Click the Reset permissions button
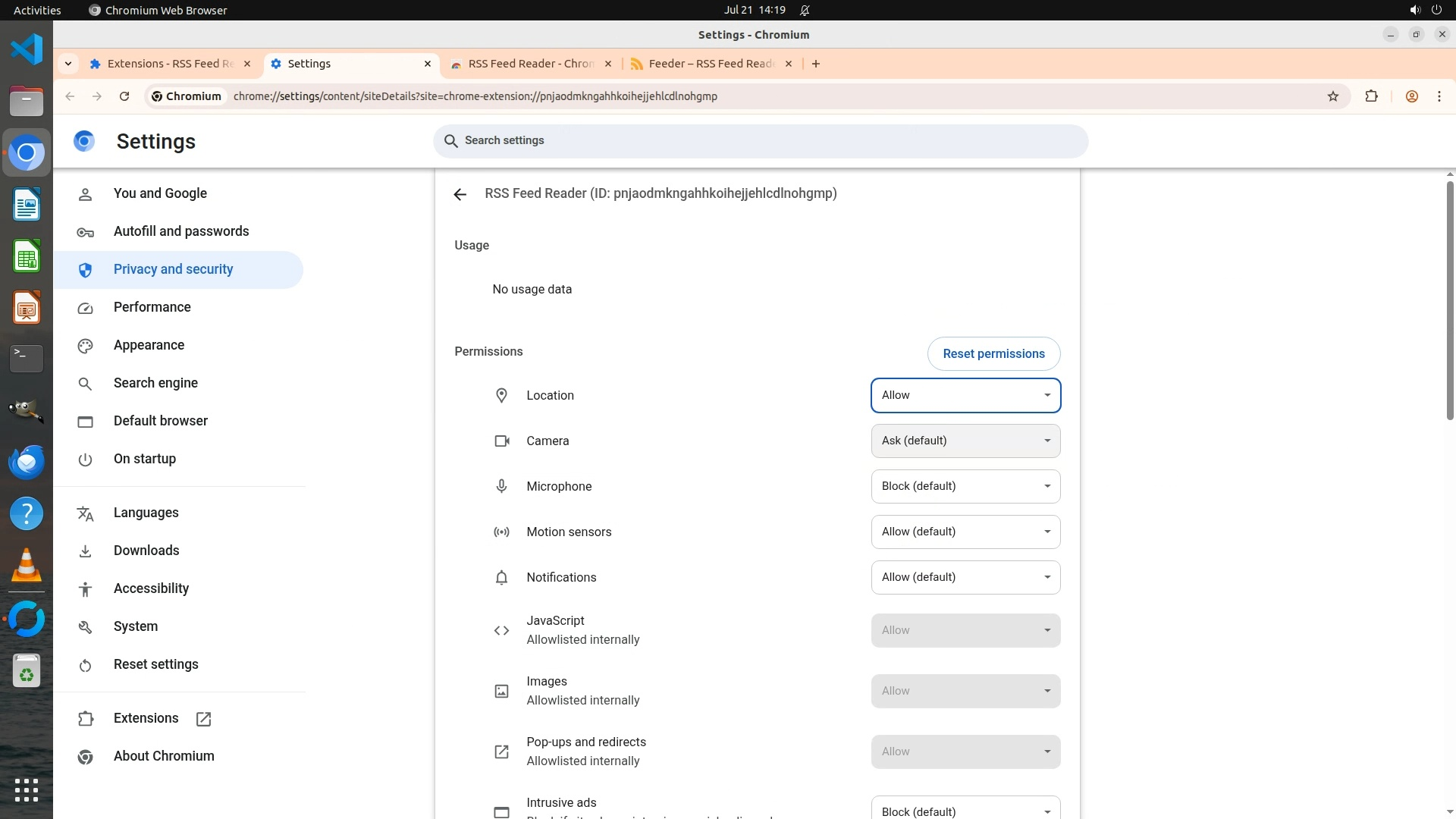Screen dimensions: 1456x819 (x=993, y=353)
